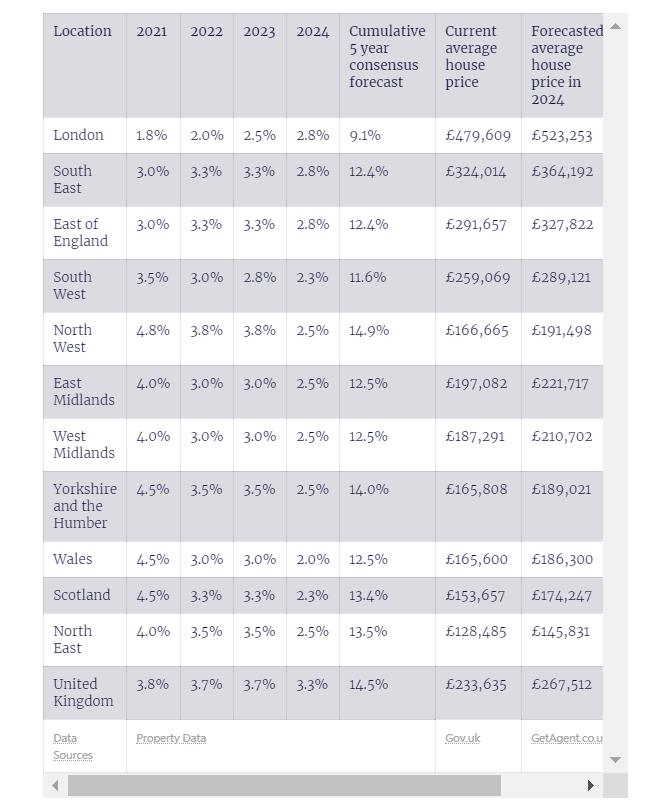Click the 2024 column header

[312, 31]
